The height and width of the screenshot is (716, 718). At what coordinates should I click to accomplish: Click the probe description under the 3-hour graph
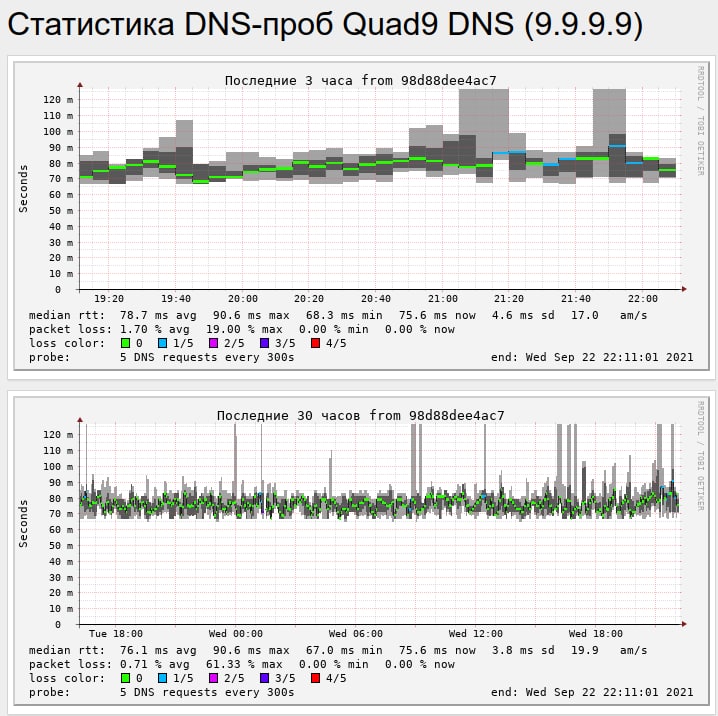[207, 357]
